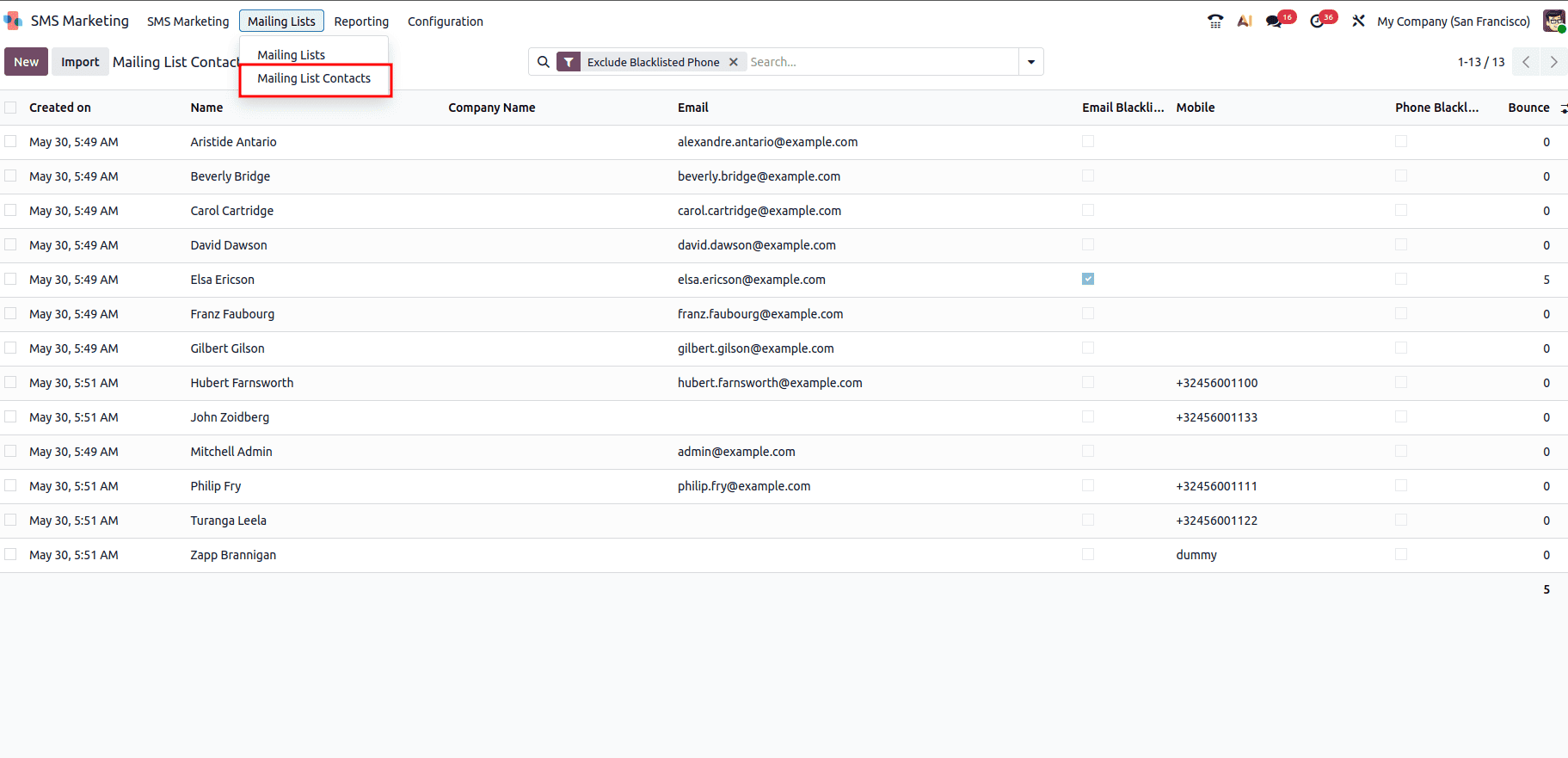The image size is (1568, 758).
Task: Click mobile number +32456001133
Action: tap(1217, 417)
